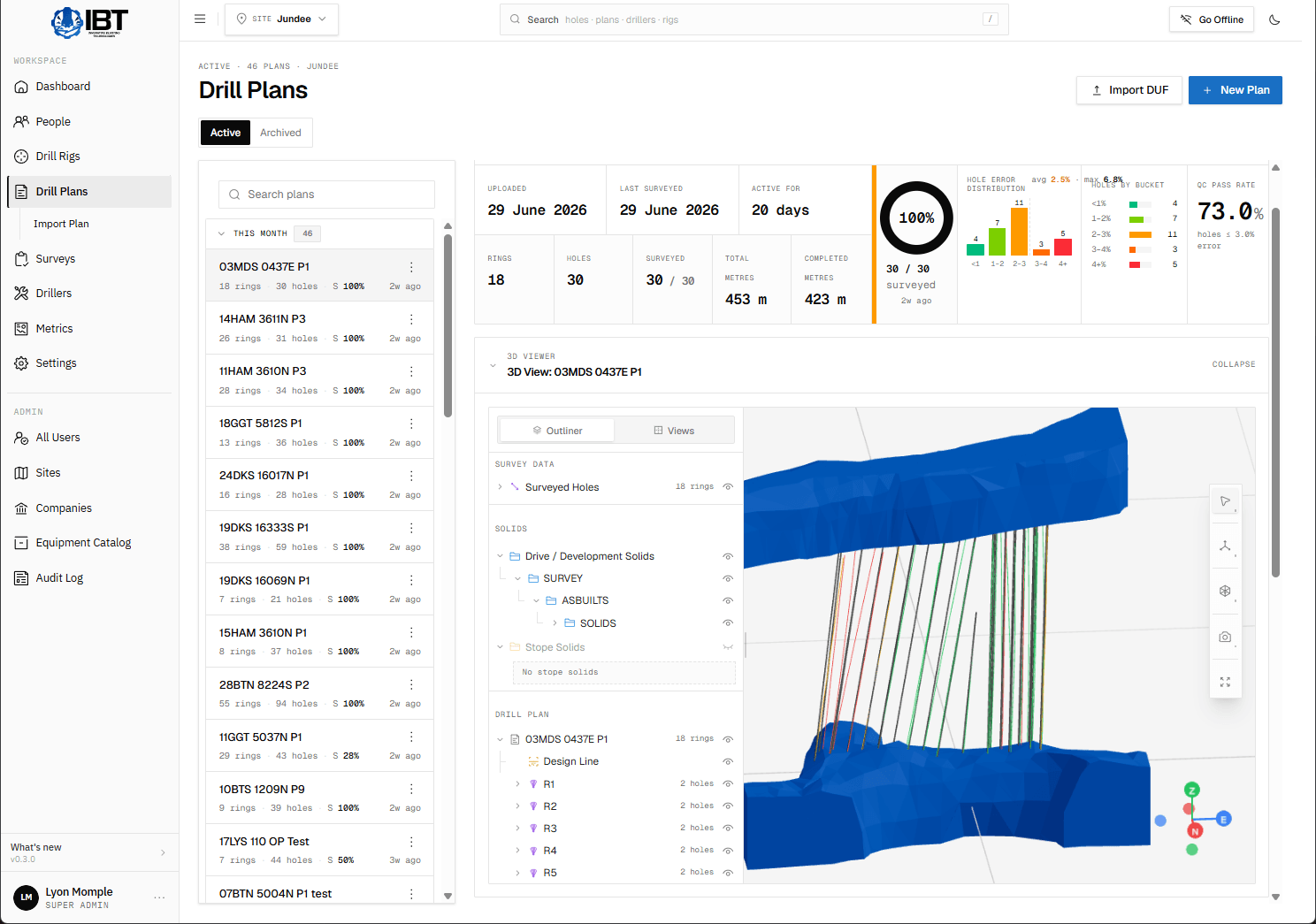
Task: Switch to the Archived tab
Action: [x=280, y=133]
